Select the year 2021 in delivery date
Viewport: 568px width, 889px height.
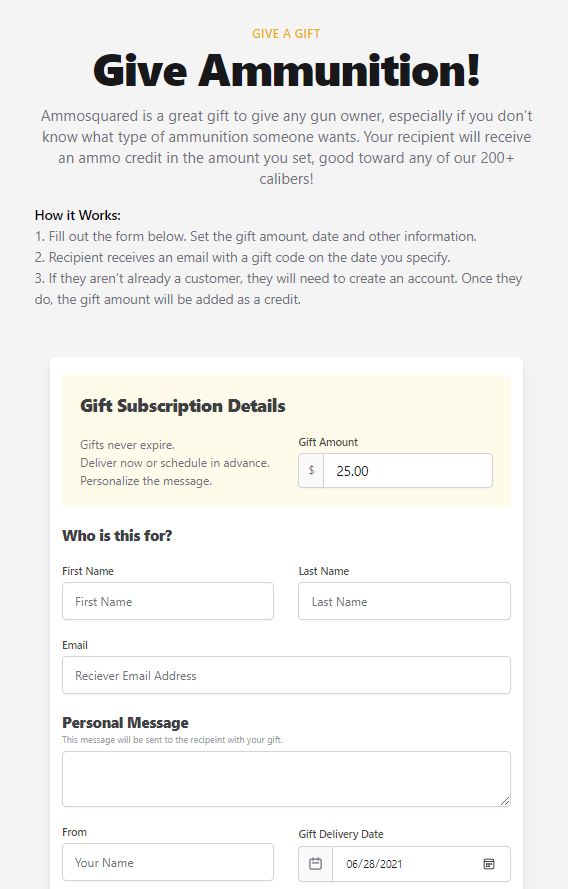coord(391,864)
